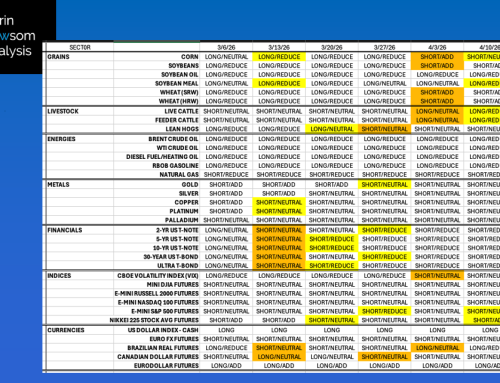Select CORN's orange SHORT/ADD cell under 4/3/26
Image resolution: width=500 pixels, height=383 pixels.
[x=437, y=57]
